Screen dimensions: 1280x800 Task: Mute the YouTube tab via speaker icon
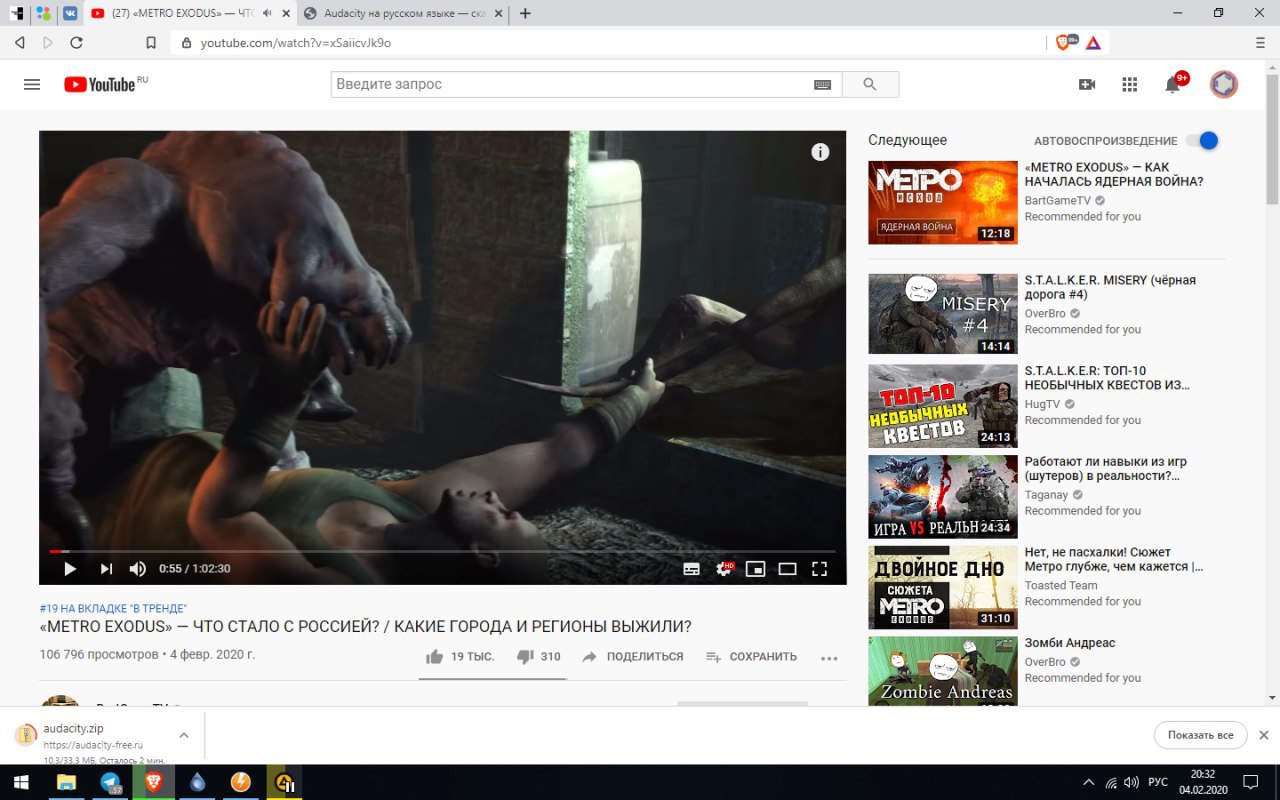coord(267,14)
